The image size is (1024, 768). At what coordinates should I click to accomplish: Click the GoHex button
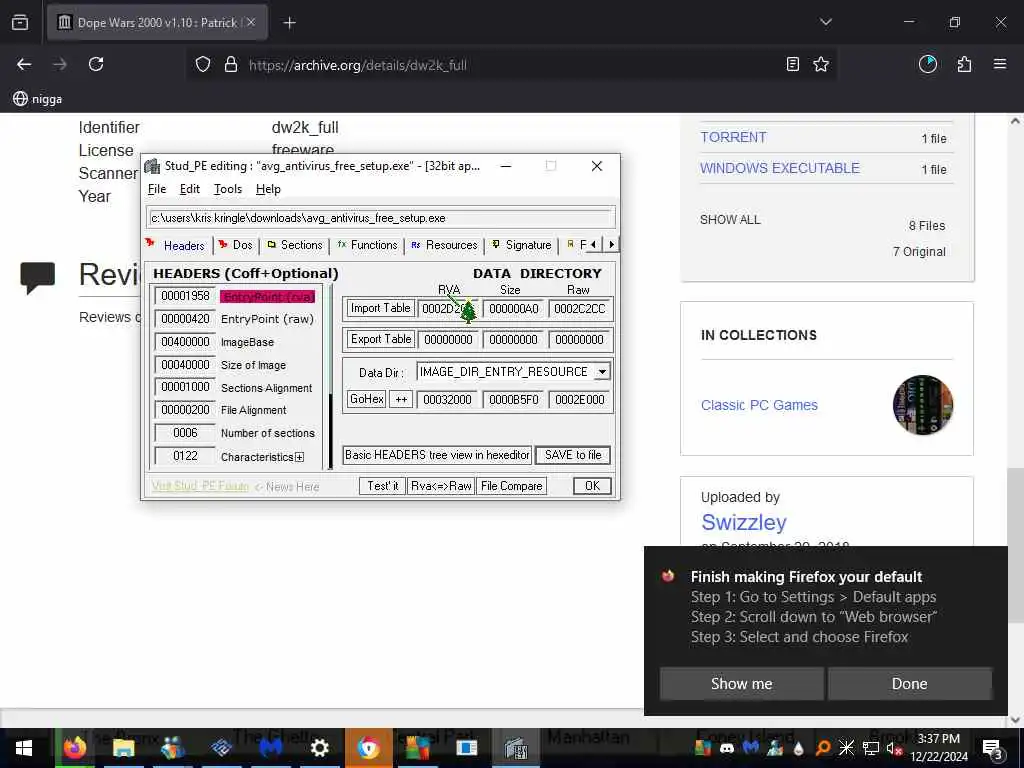(366, 399)
